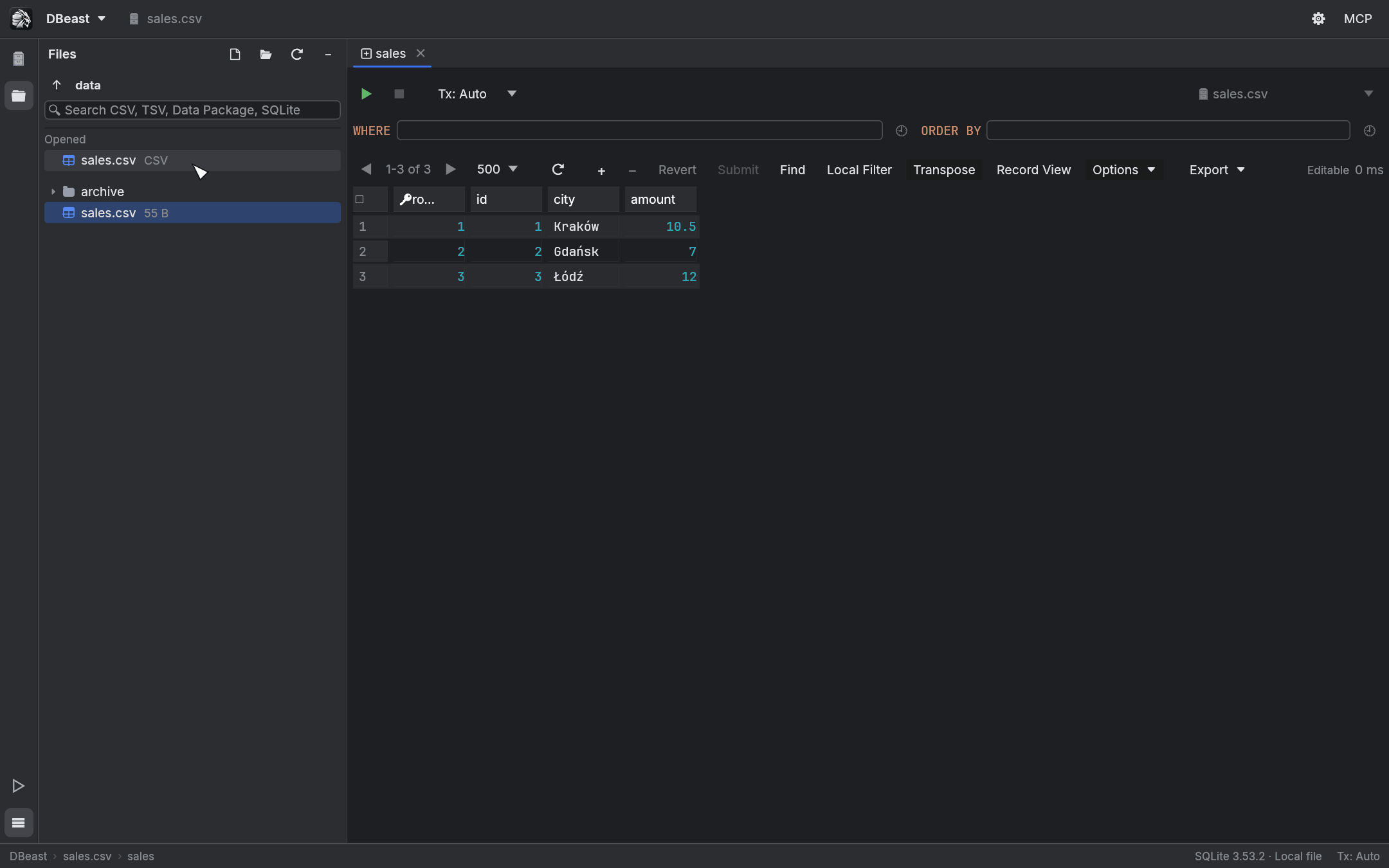Select the archive folder row

192,192
